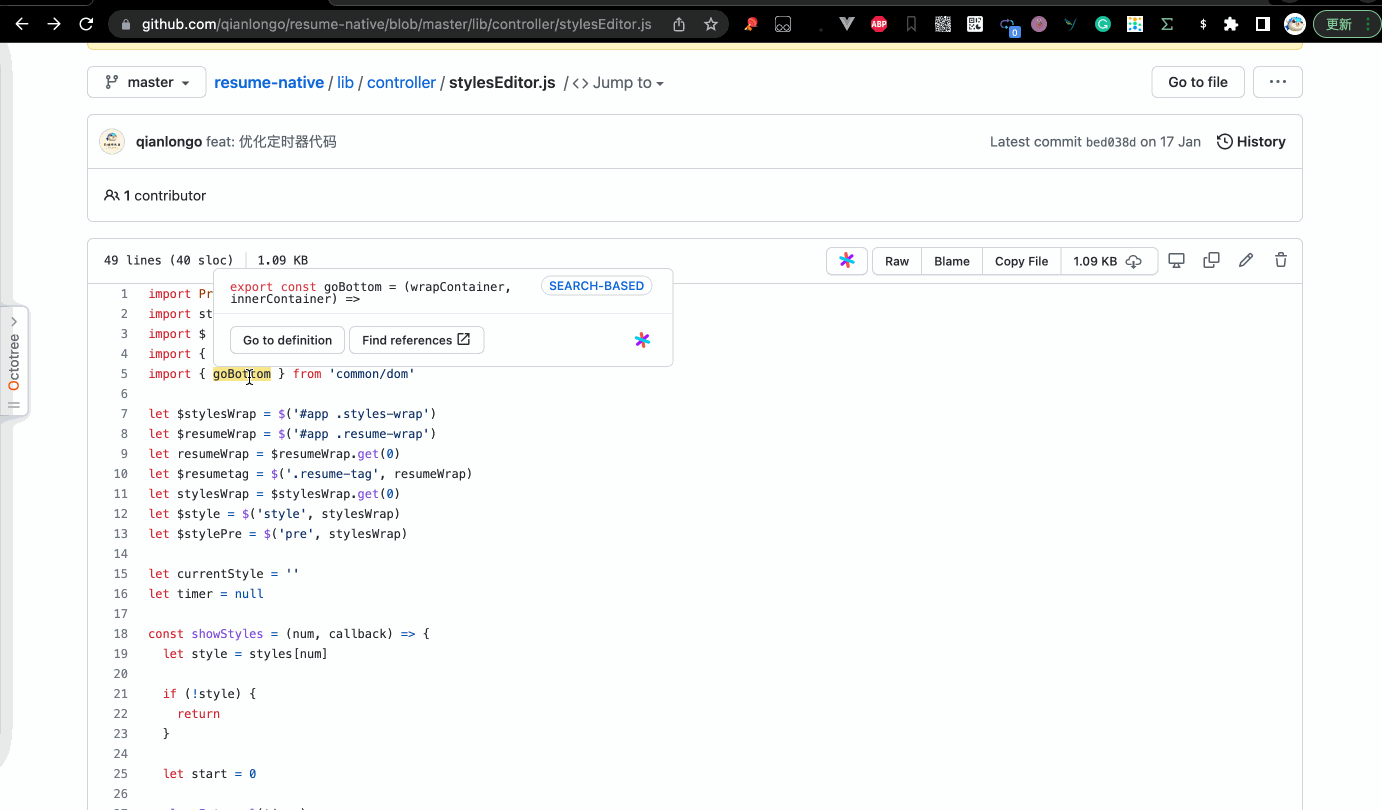The image size is (1382, 810).
Task: Bookmark this page with the star icon
Action: 711,24
